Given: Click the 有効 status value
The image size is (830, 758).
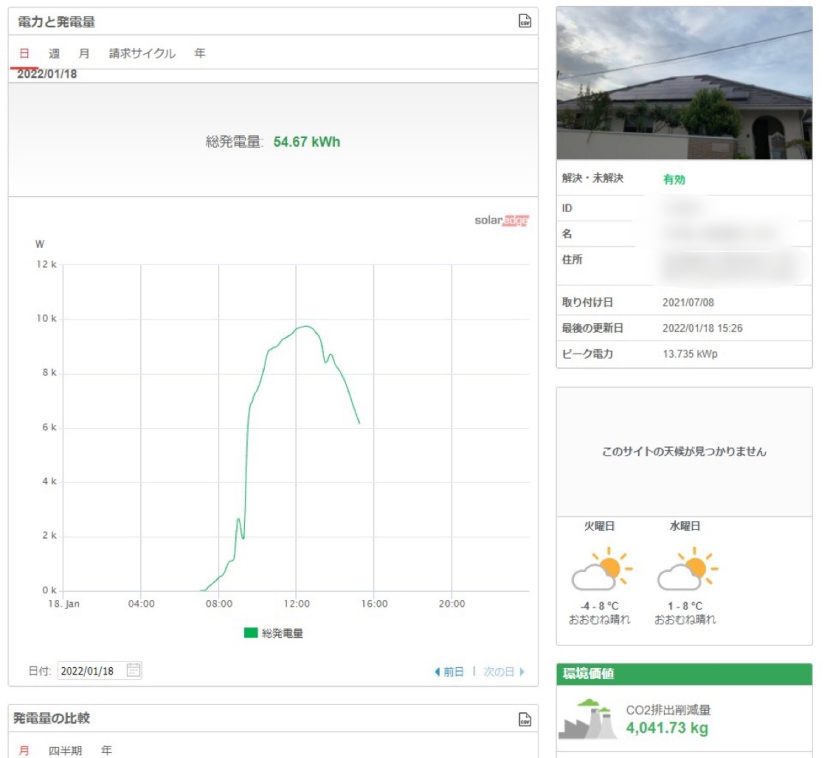Looking at the screenshot, I should point(674,179).
